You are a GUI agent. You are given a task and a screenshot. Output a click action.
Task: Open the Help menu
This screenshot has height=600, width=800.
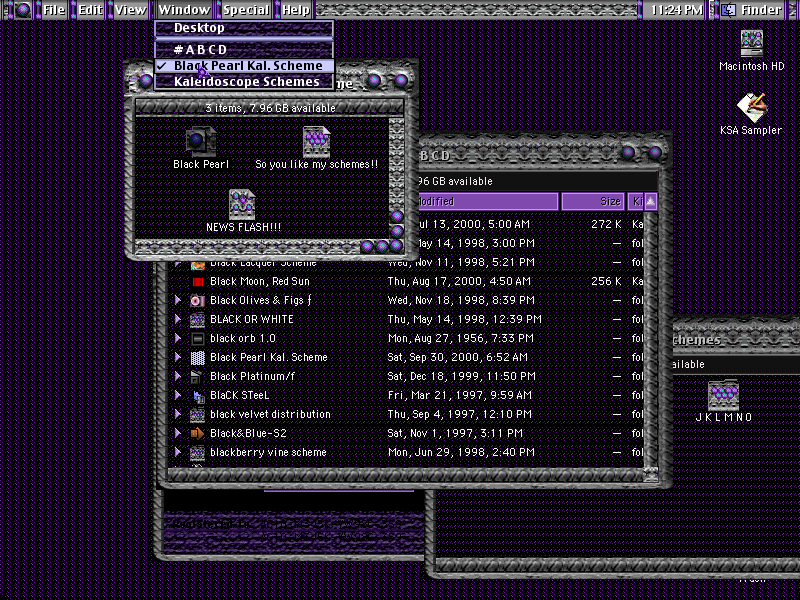[295, 10]
